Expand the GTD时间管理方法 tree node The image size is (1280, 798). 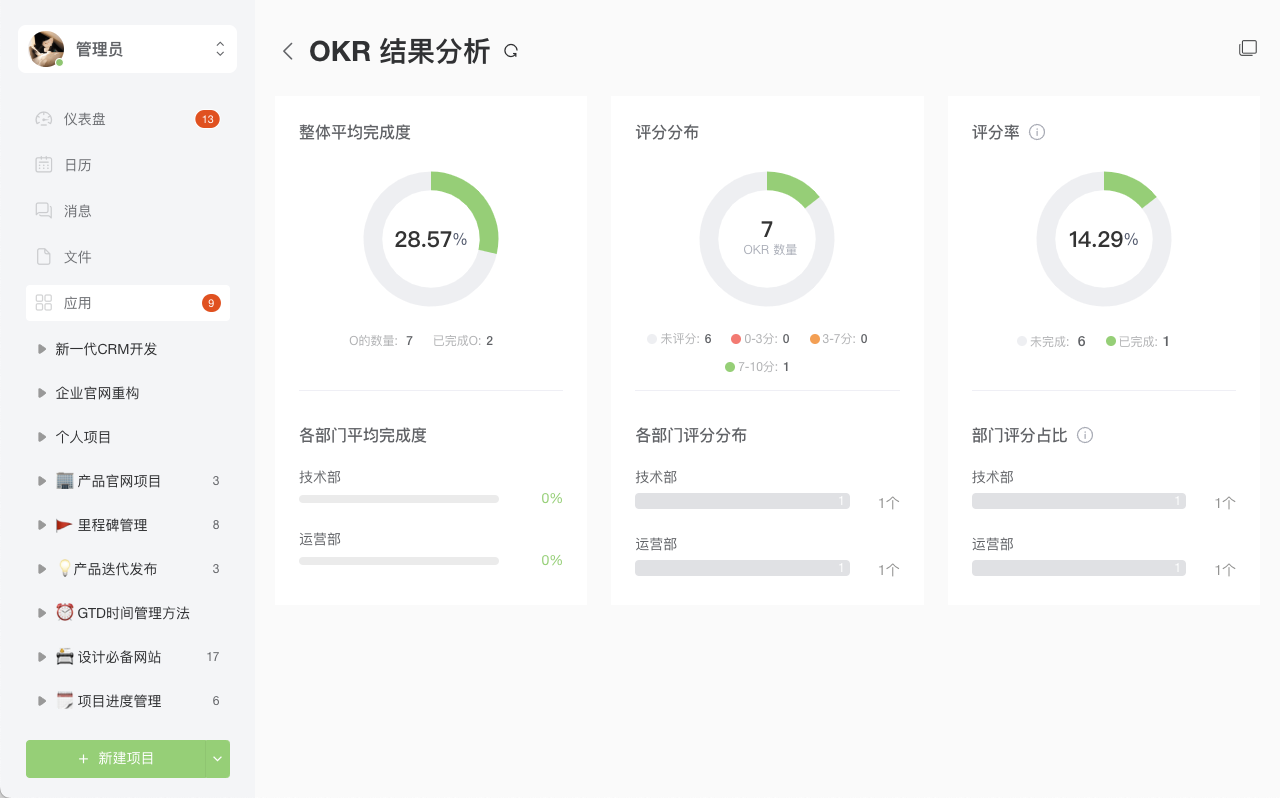[x=42, y=613]
